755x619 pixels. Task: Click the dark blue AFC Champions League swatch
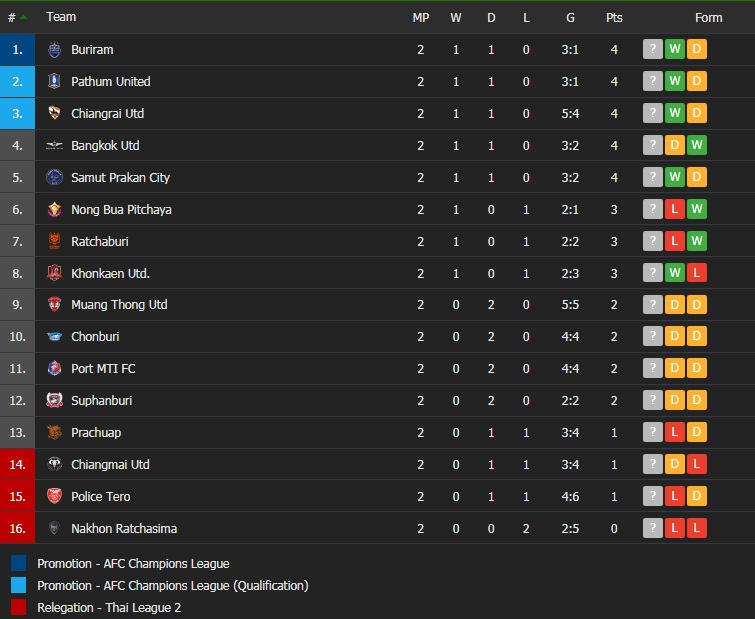pos(19,563)
